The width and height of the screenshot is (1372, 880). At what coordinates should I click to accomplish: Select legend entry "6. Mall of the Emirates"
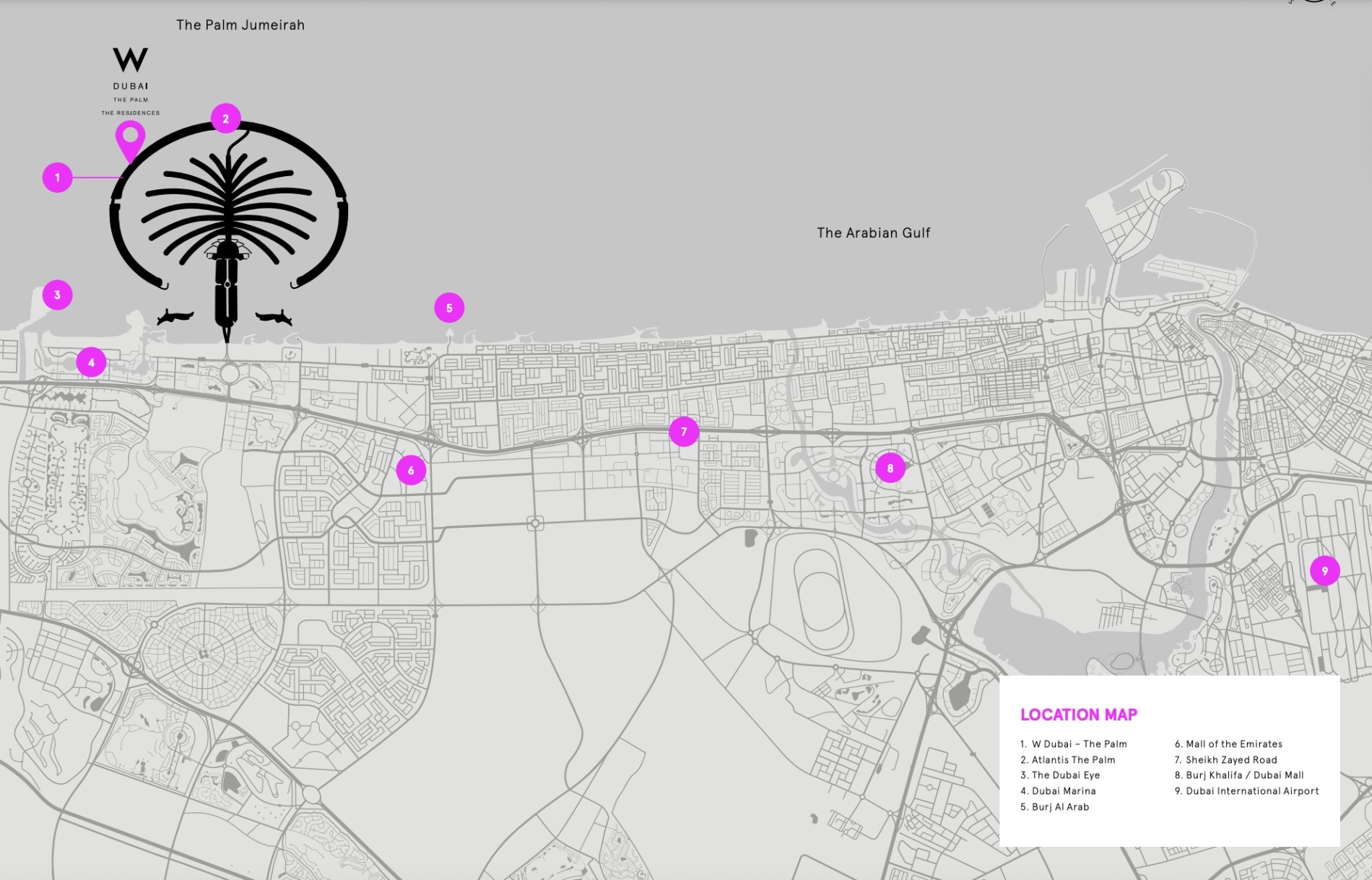coord(1229,744)
